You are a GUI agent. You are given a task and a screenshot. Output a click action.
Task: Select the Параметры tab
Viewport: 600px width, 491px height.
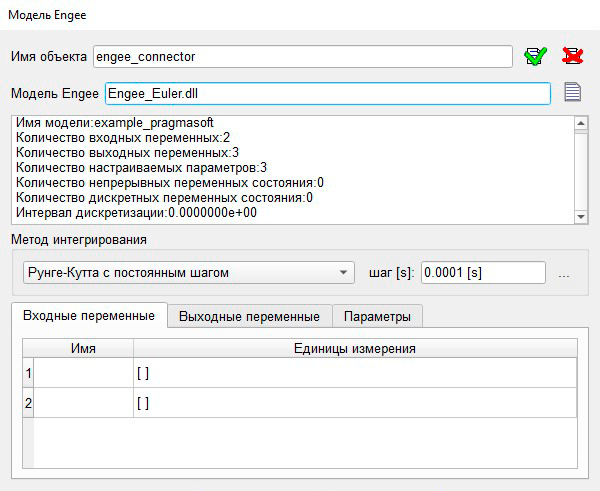click(377, 316)
